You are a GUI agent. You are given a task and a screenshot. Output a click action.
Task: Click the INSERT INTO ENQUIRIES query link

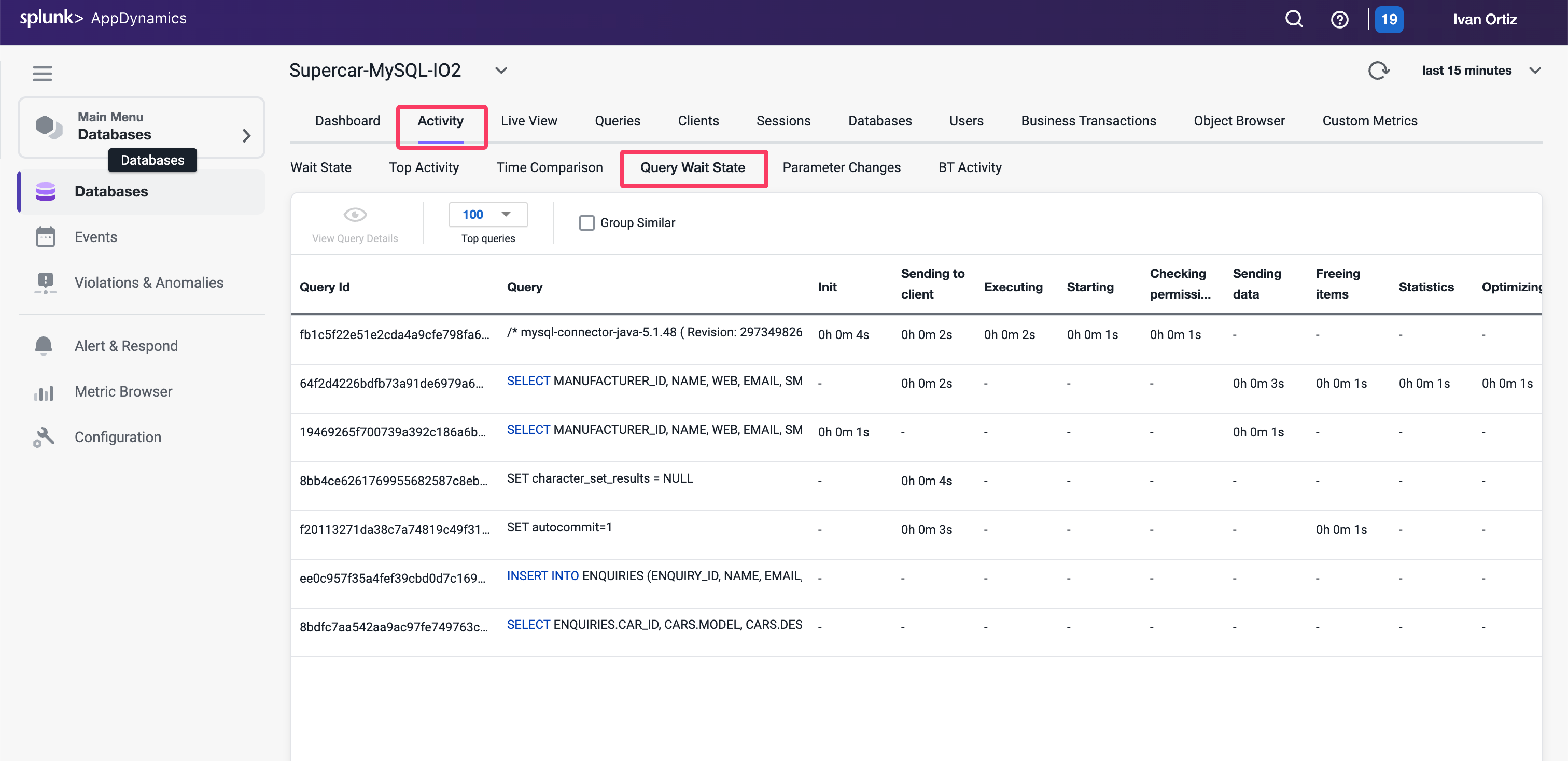point(542,575)
